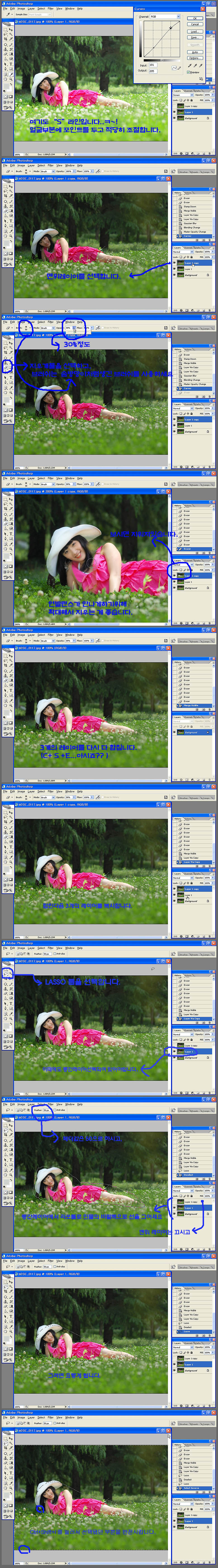Toggle the circled eye icon in the fourth window
Image resolution: width=218 pixels, height=1568 pixels.
click(175, 576)
